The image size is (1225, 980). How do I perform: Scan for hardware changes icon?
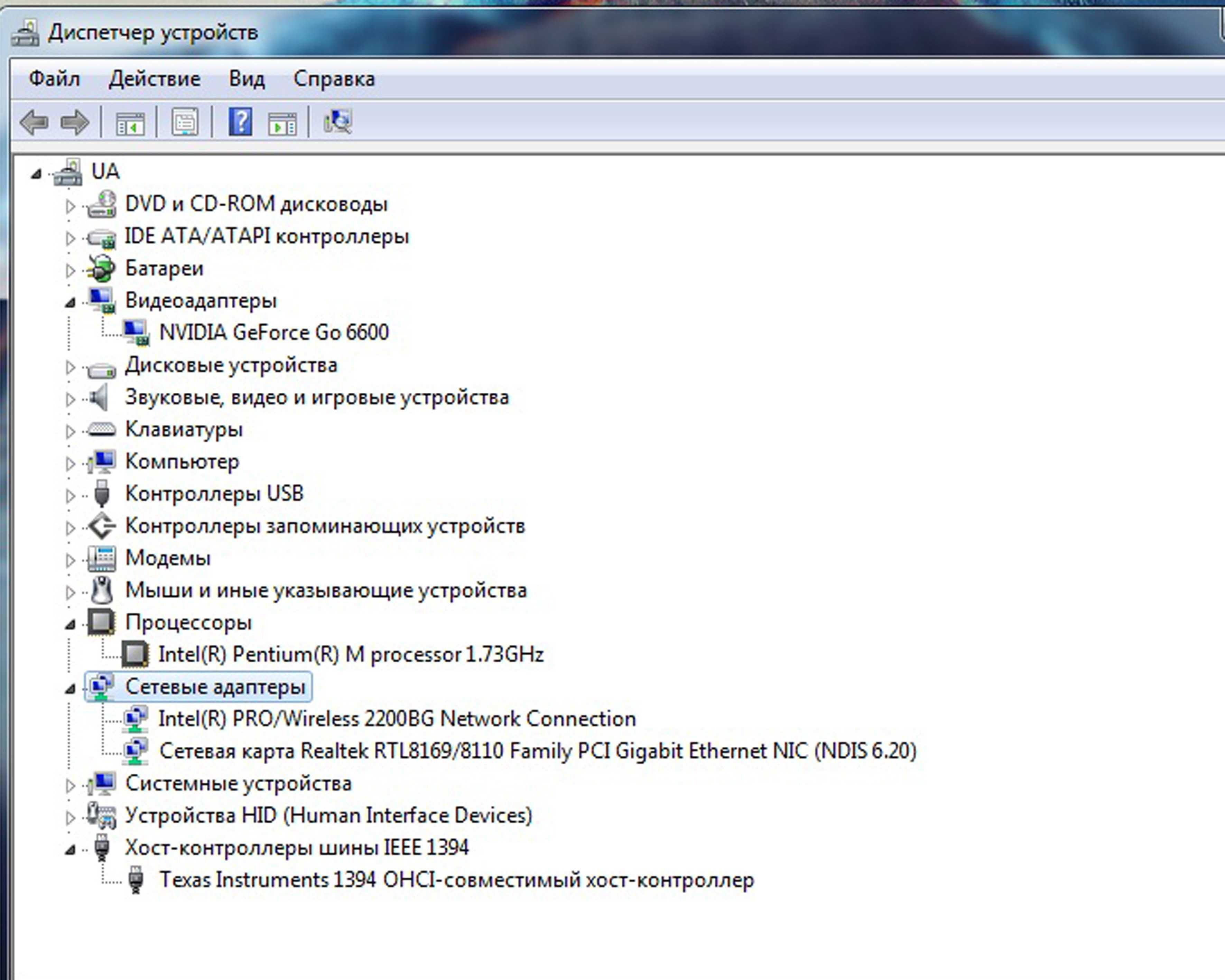338,122
